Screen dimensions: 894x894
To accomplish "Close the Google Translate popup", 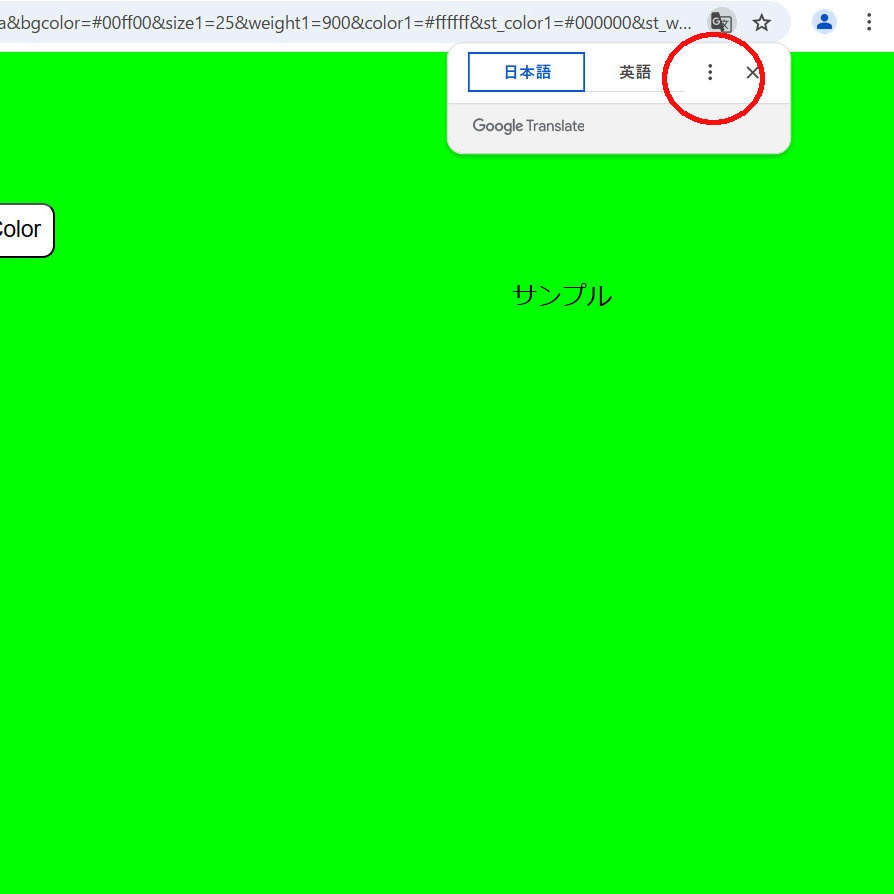I will (x=752, y=72).
